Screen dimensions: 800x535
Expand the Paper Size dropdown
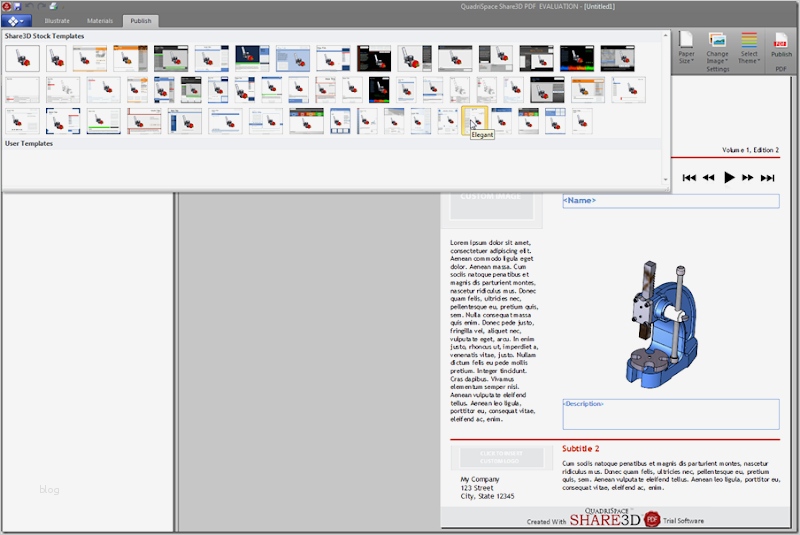[x=687, y=47]
